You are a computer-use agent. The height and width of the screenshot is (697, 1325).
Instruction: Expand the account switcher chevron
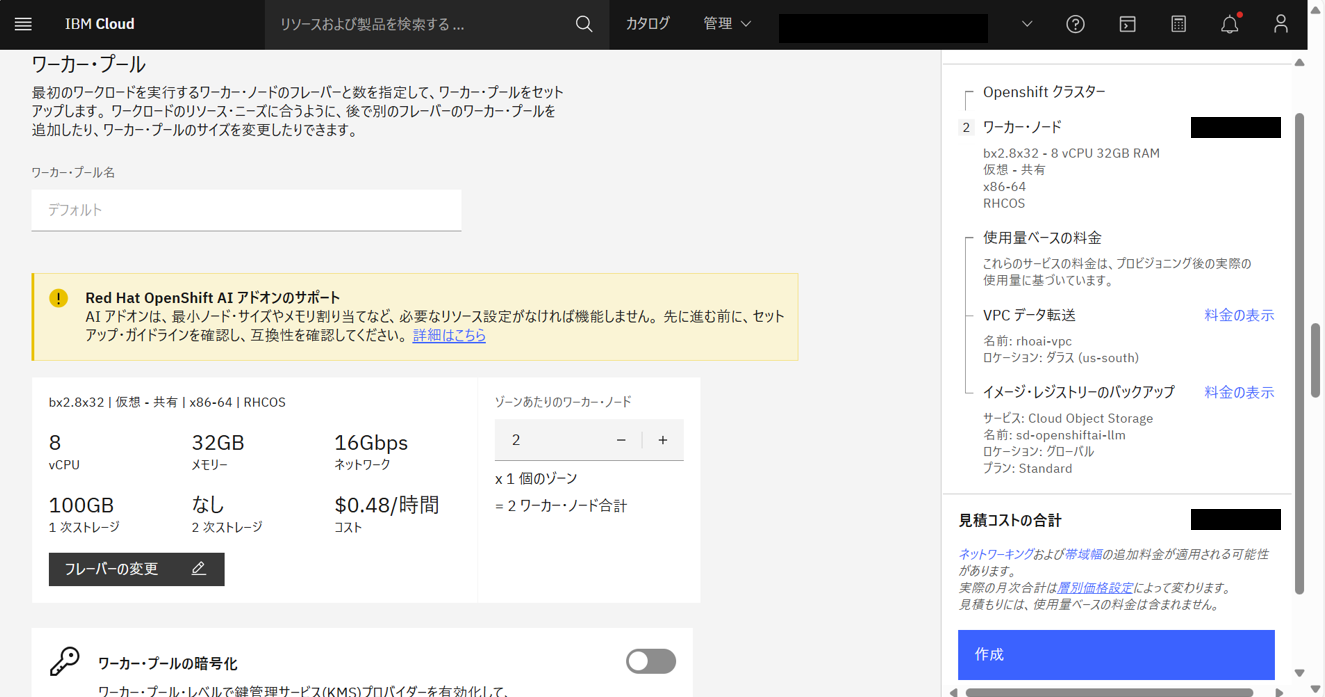(x=1027, y=24)
